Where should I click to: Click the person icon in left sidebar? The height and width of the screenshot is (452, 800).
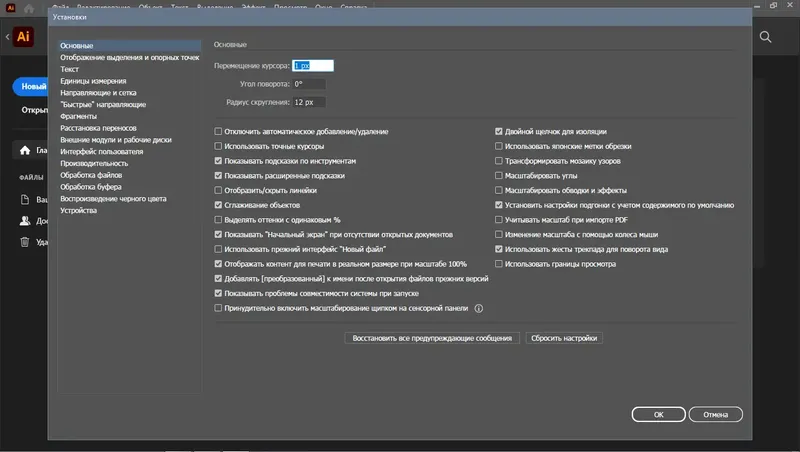24,220
